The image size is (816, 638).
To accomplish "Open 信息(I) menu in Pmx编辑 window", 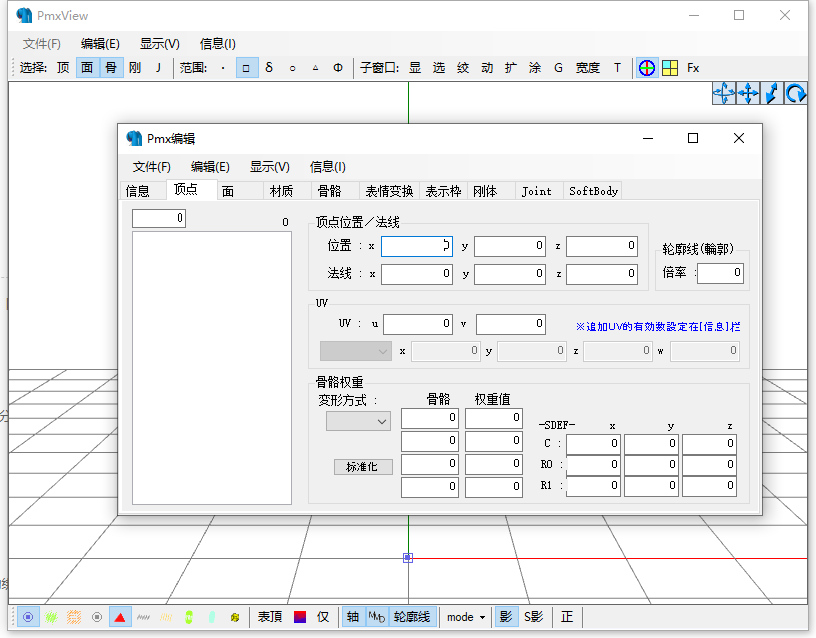I will tap(328, 167).
